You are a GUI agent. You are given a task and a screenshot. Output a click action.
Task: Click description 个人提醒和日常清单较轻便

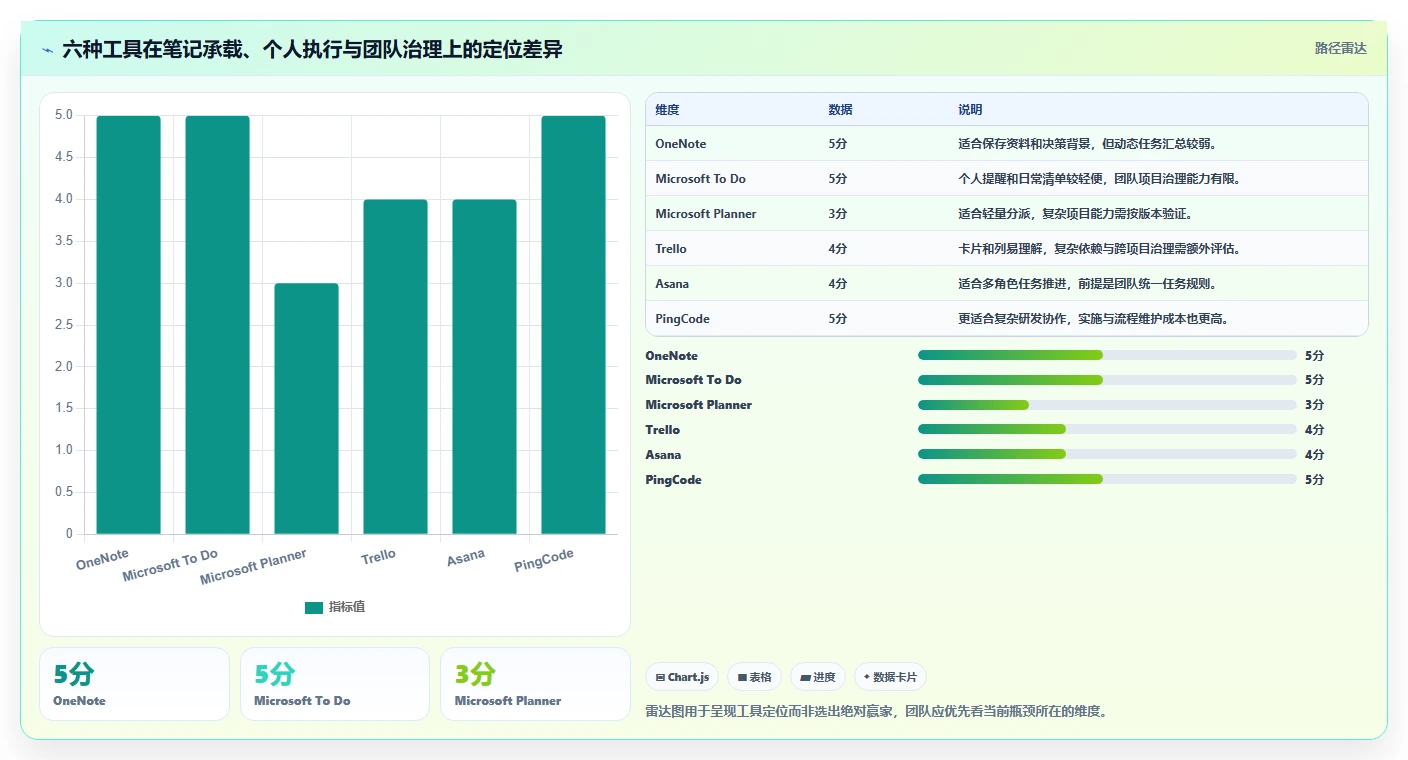(1100, 179)
